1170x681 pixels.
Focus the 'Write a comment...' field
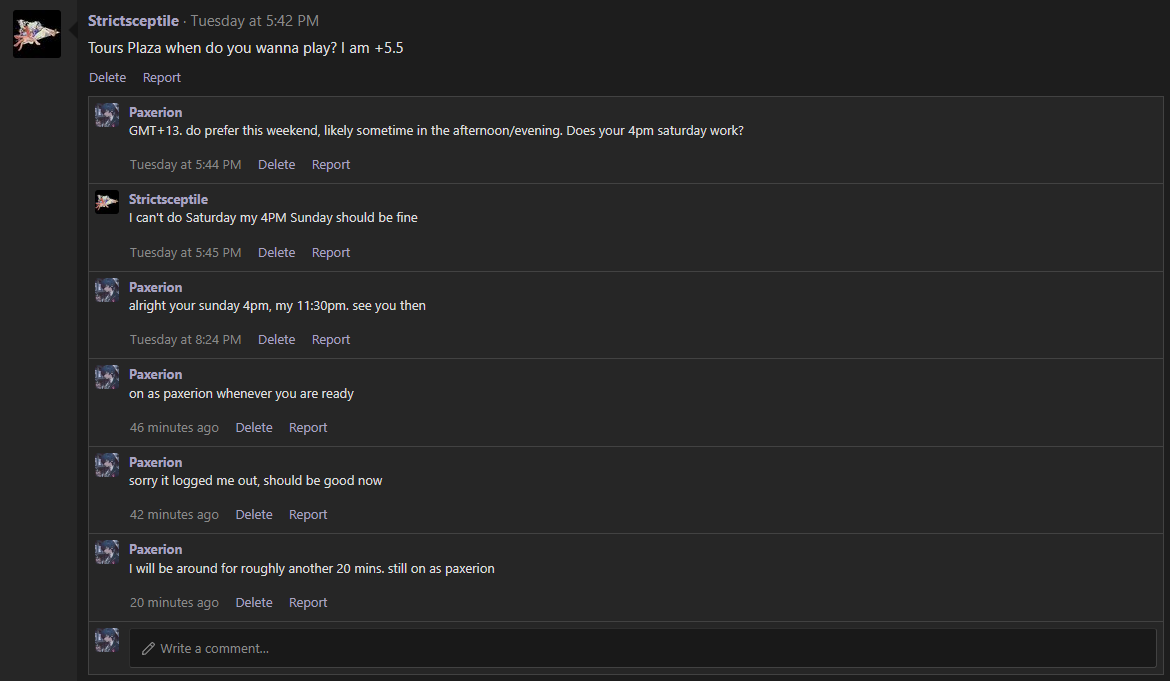(x=642, y=648)
